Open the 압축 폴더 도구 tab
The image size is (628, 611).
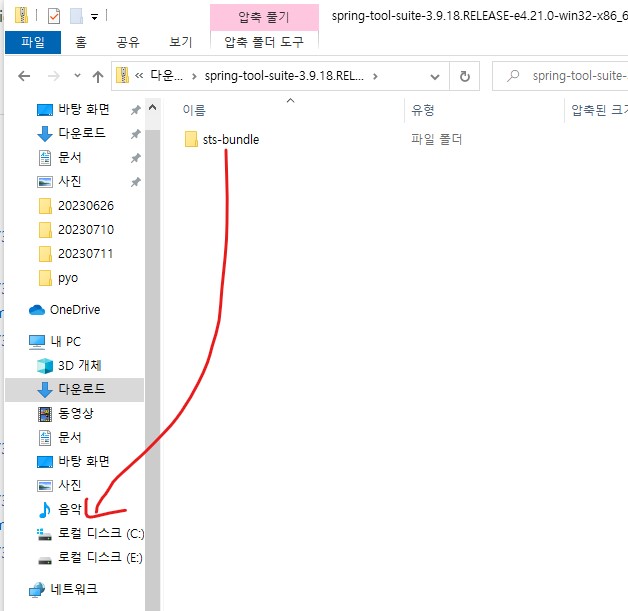tap(264, 42)
